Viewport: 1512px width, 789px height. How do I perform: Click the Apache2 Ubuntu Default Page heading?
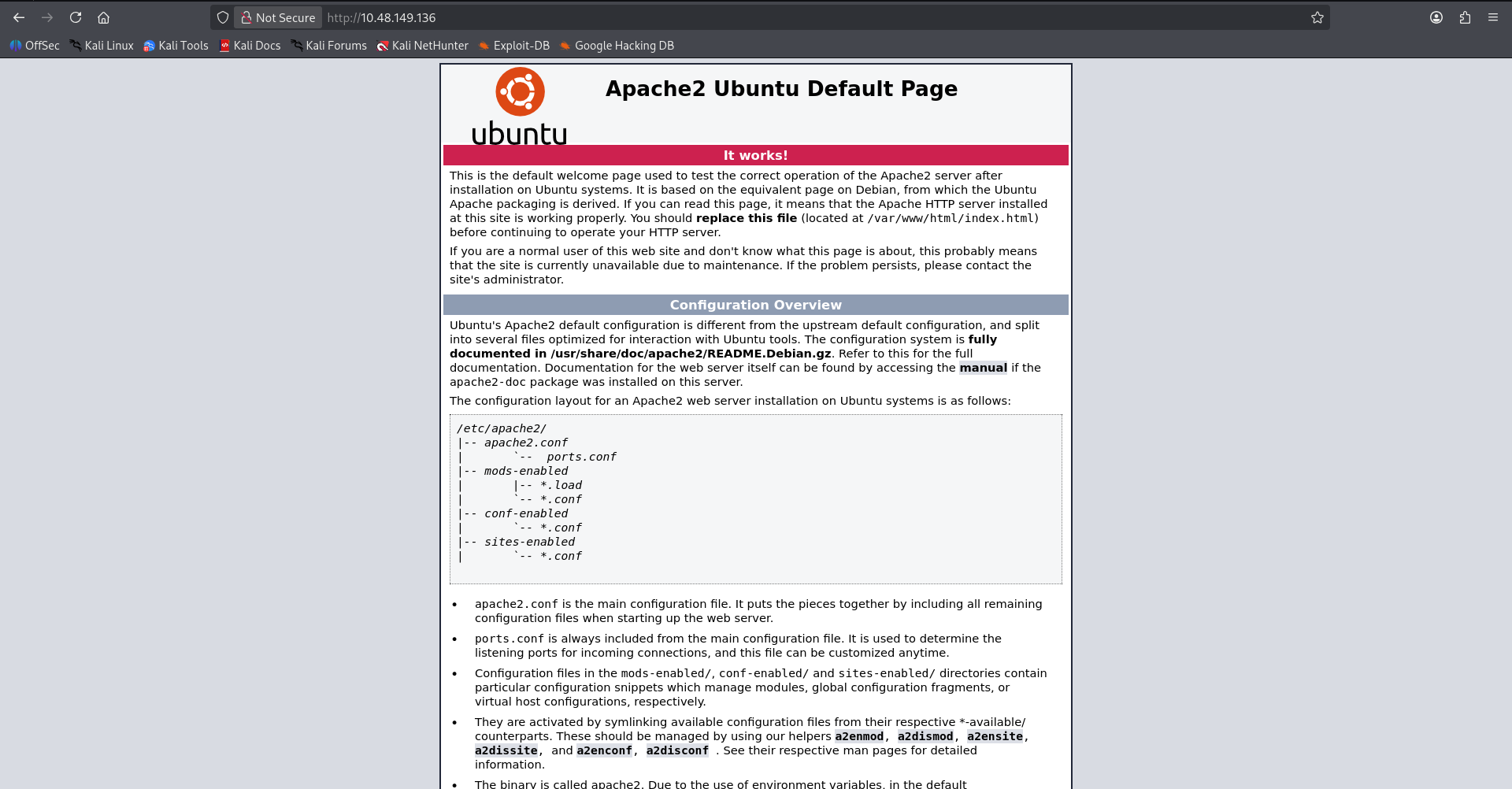click(781, 89)
